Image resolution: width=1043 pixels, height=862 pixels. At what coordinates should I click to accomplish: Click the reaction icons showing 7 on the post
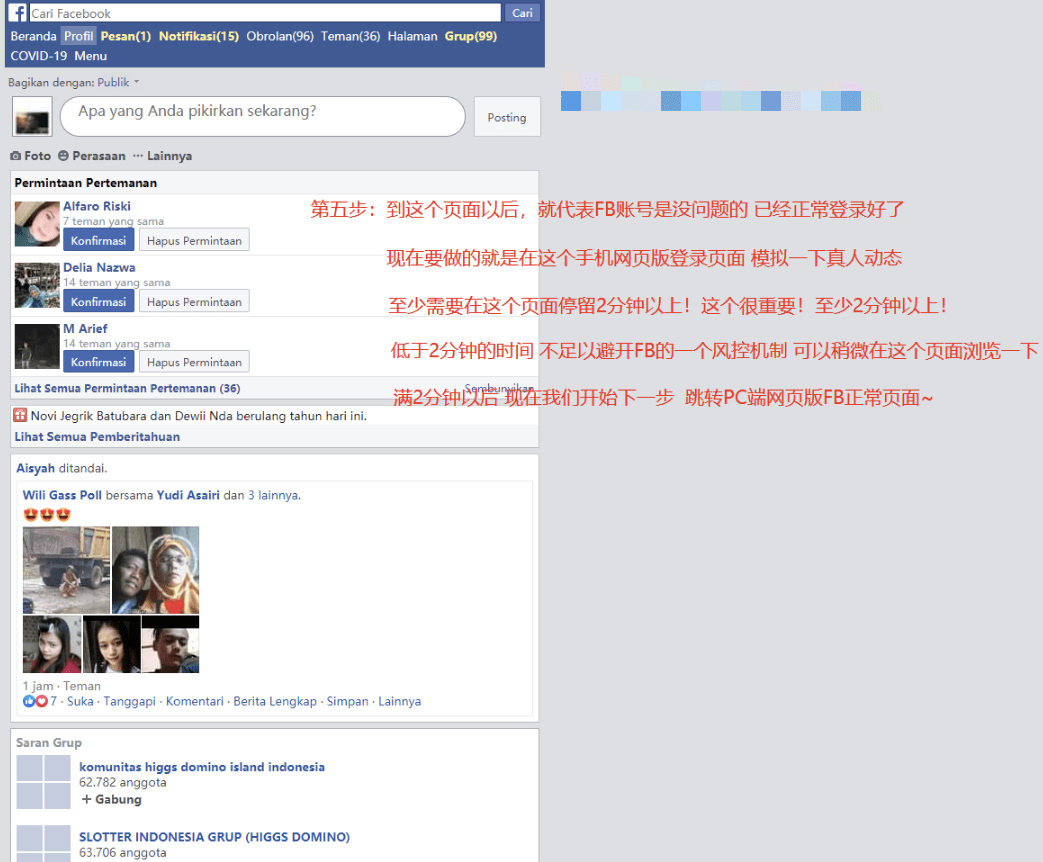tap(33, 701)
